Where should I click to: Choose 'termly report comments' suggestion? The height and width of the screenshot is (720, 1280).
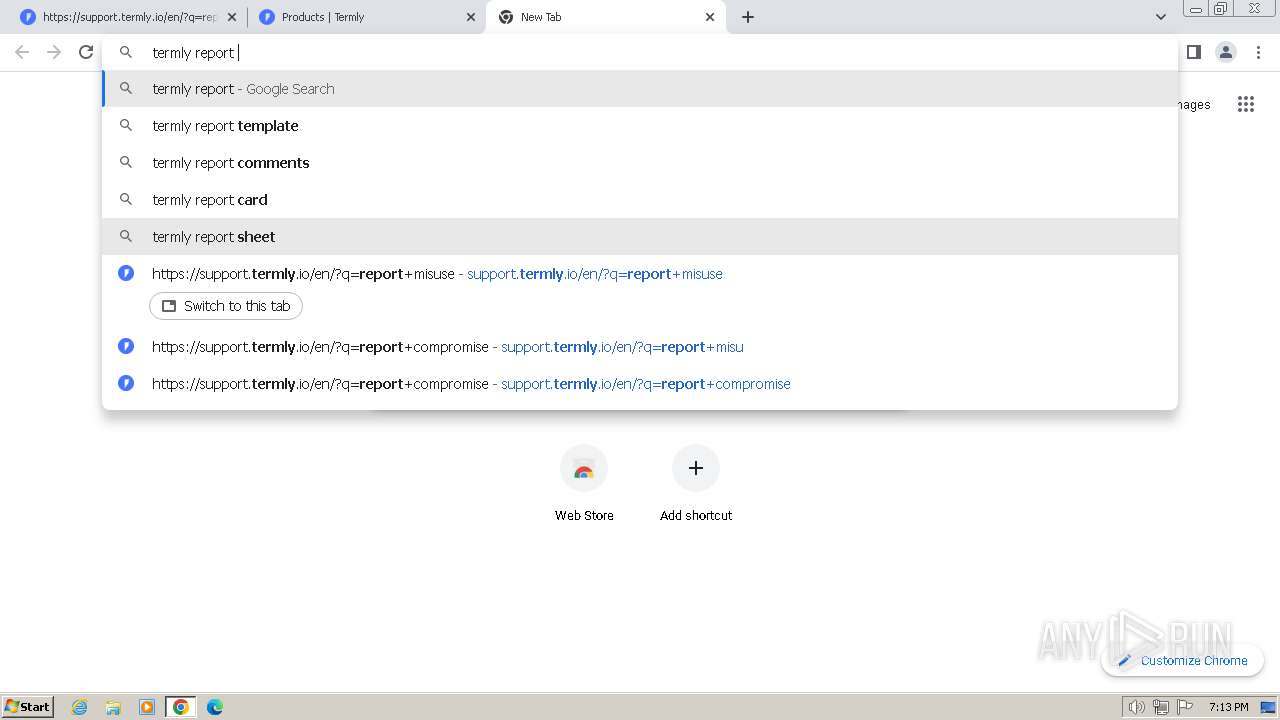coord(640,163)
